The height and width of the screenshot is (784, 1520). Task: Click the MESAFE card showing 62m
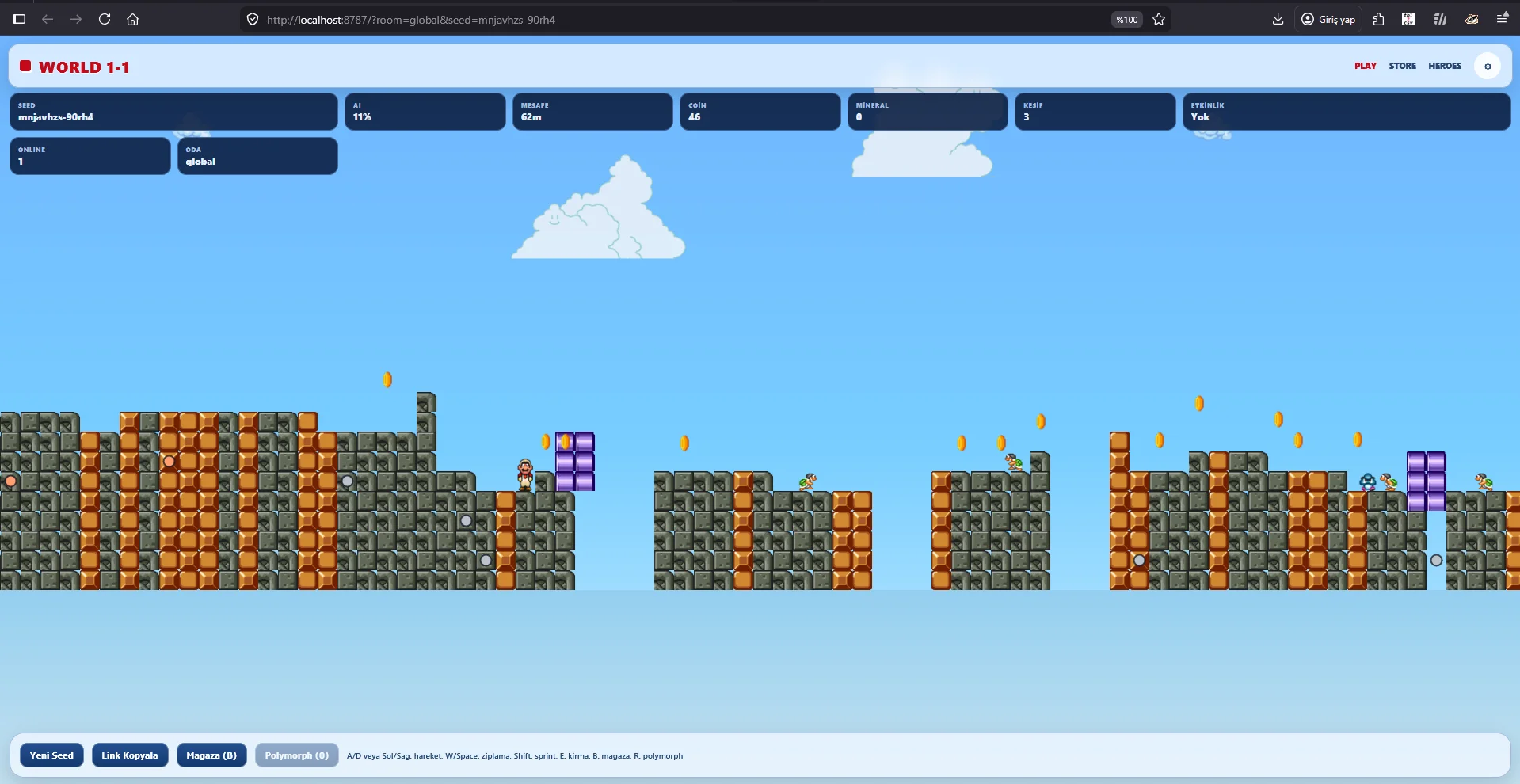point(592,112)
